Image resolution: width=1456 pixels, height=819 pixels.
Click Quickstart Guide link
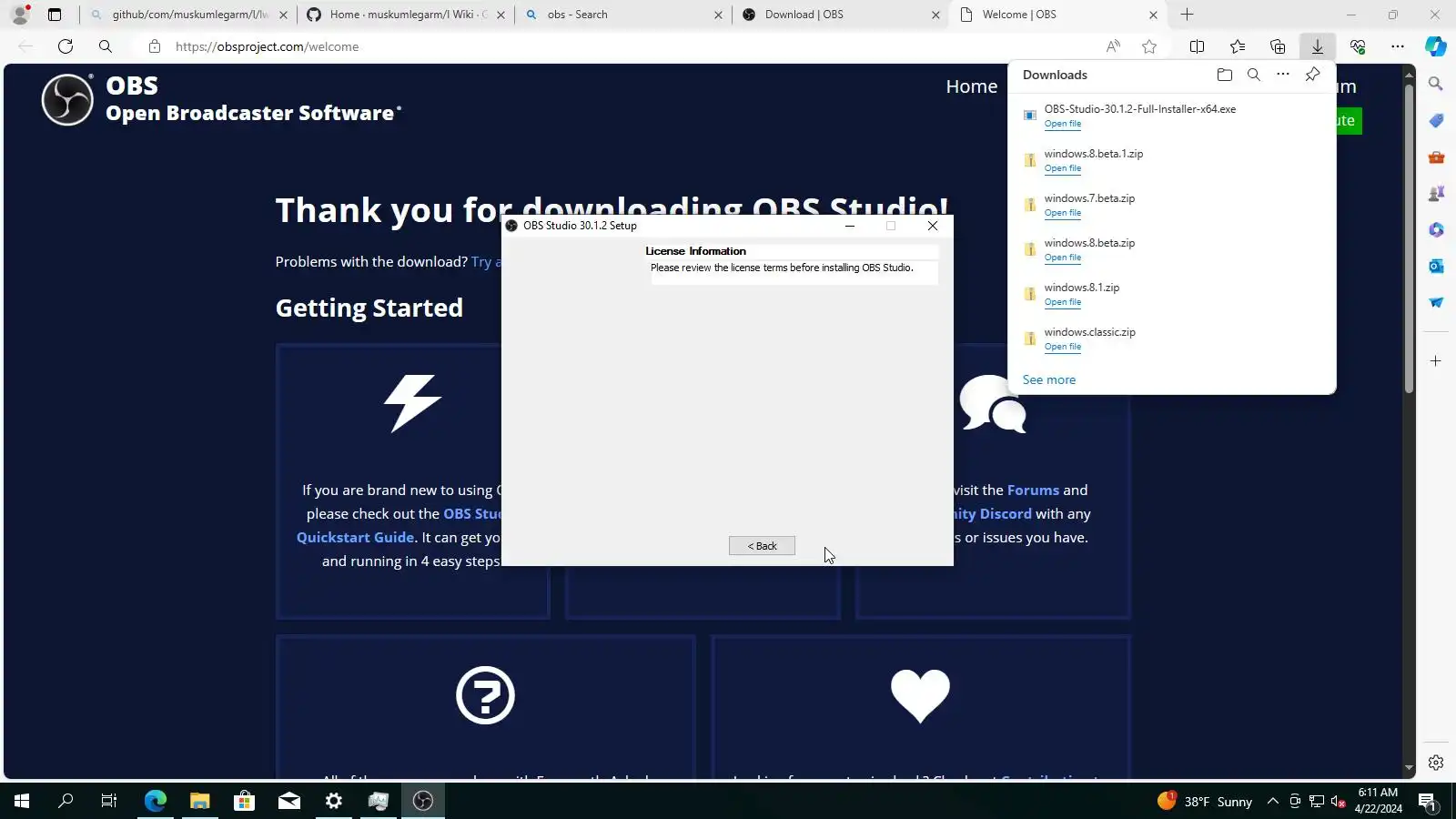(355, 537)
